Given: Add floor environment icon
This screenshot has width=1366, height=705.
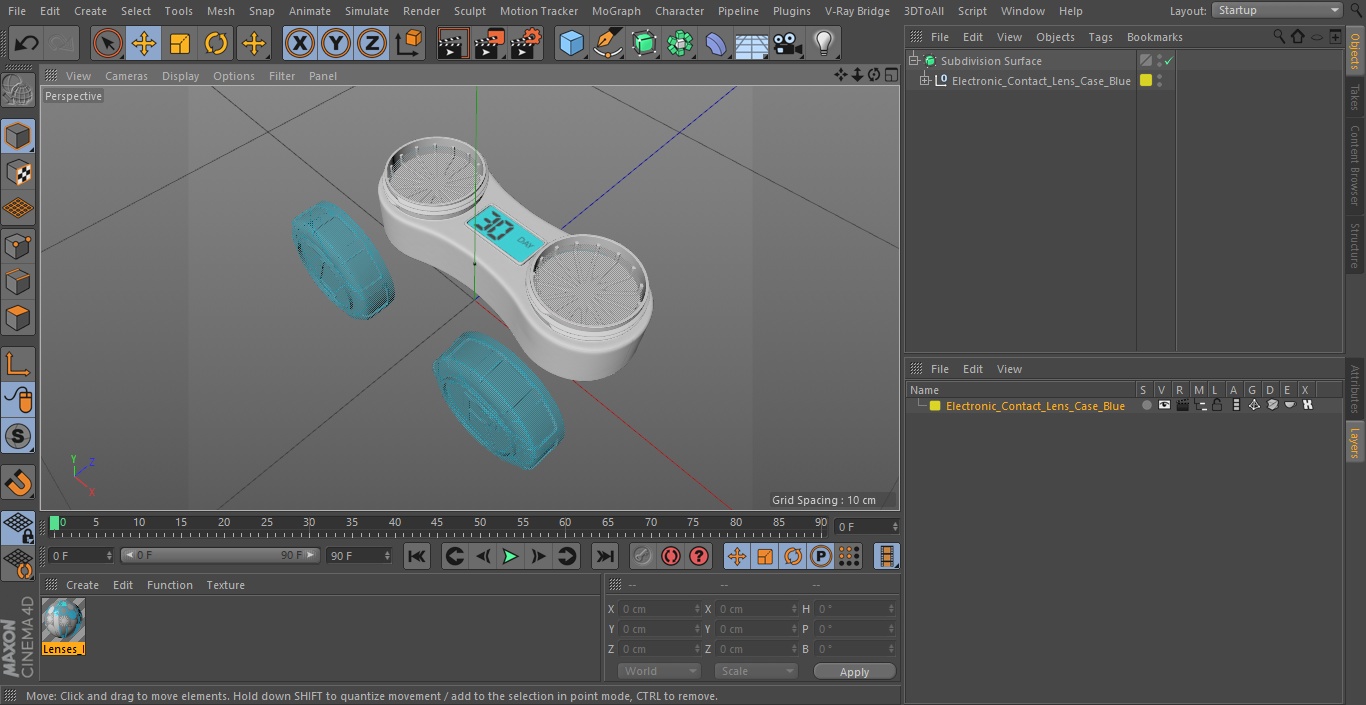Looking at the screenshot, I should (752, 44).
